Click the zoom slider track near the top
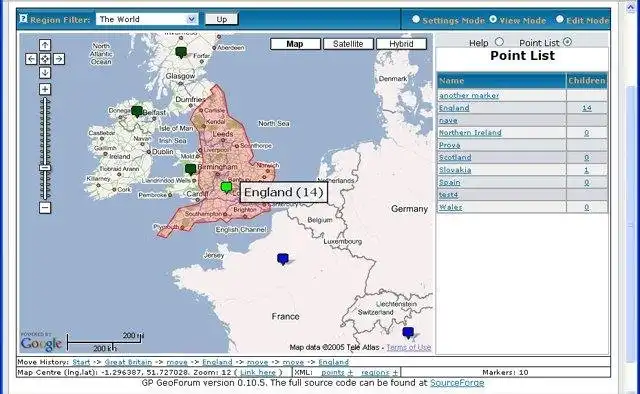This screenshot has width=640, height=394. (45, 104)
